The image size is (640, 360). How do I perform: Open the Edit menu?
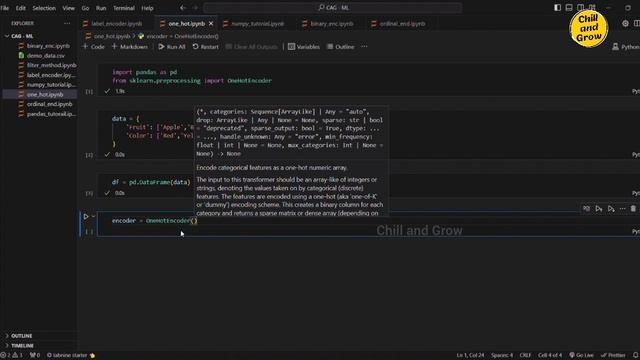click(20, 8)
